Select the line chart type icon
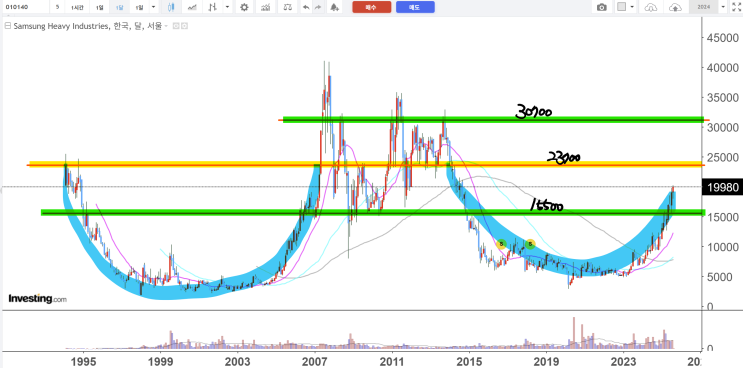 tap(192, 7)
